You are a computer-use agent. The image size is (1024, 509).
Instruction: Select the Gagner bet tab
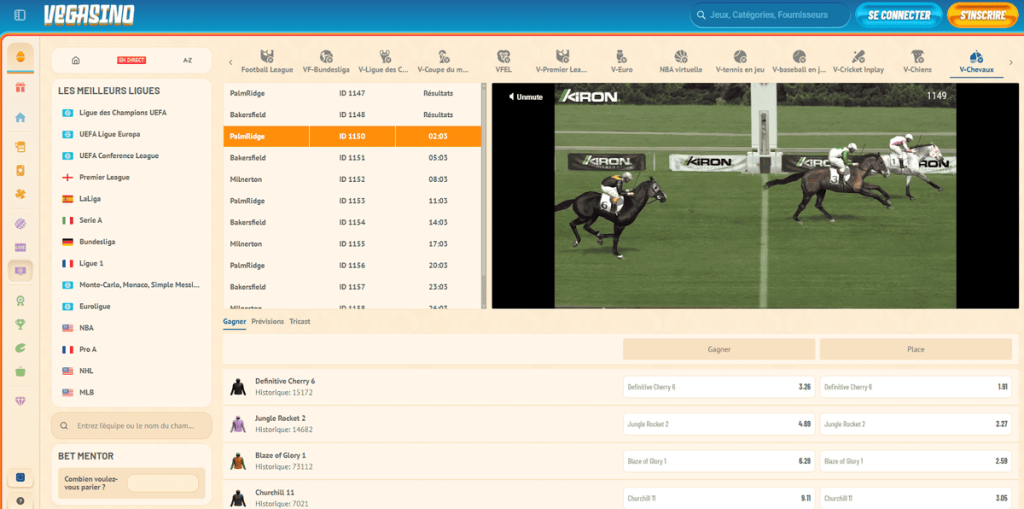234,321
